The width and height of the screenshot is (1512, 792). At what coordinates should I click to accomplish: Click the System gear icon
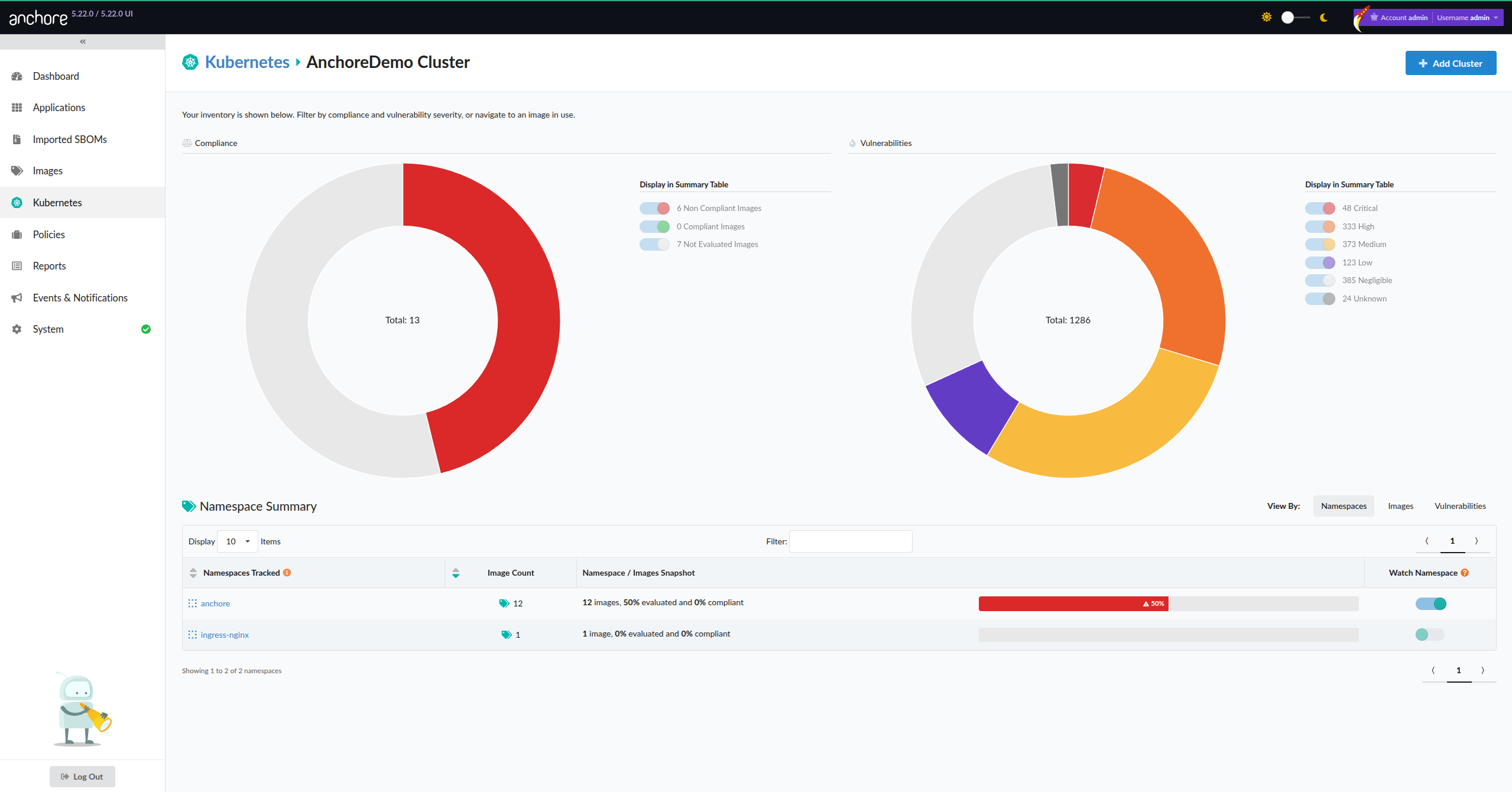tap(17, 329)
